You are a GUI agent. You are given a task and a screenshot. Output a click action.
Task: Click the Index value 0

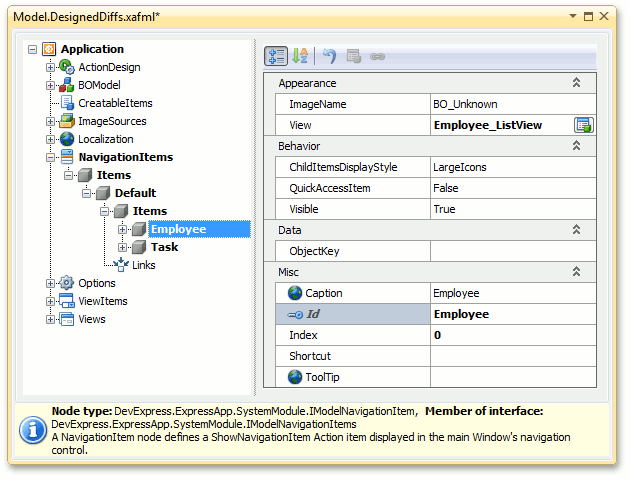pos(513,335)
